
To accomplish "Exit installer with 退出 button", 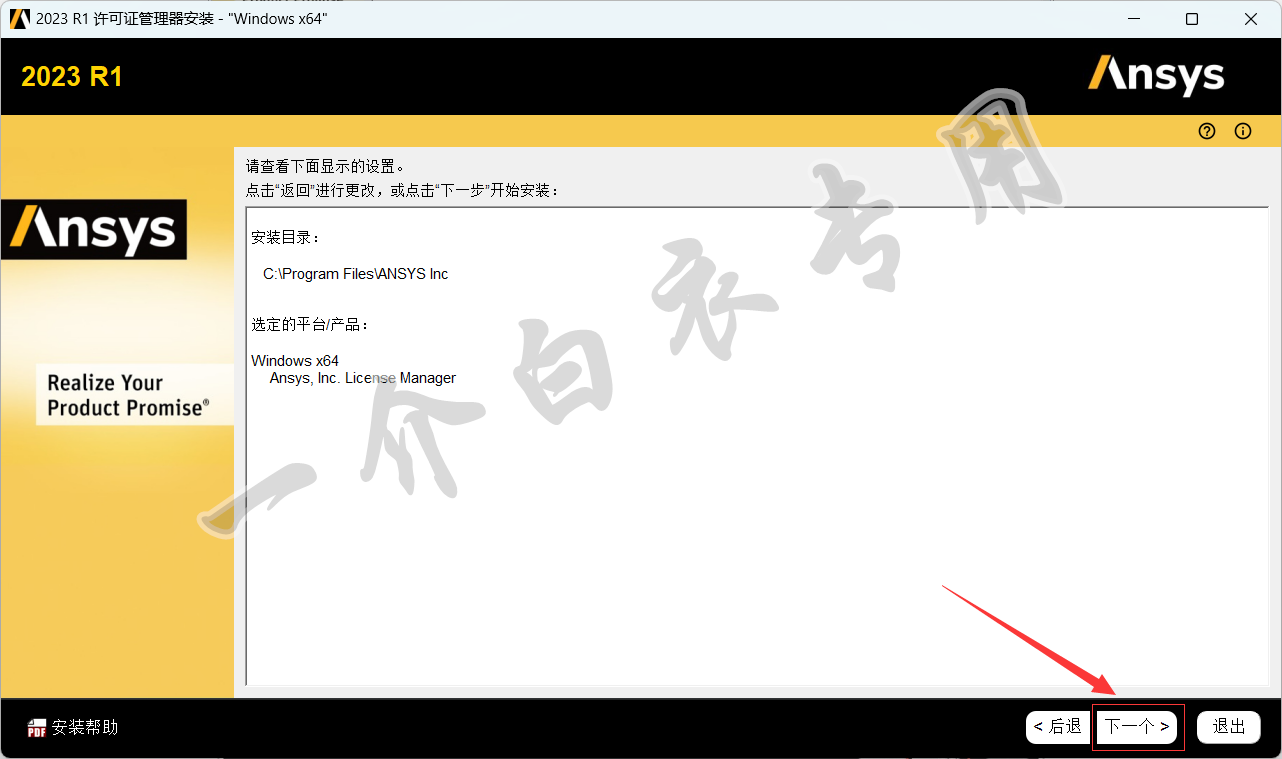I will (1229, 727).
